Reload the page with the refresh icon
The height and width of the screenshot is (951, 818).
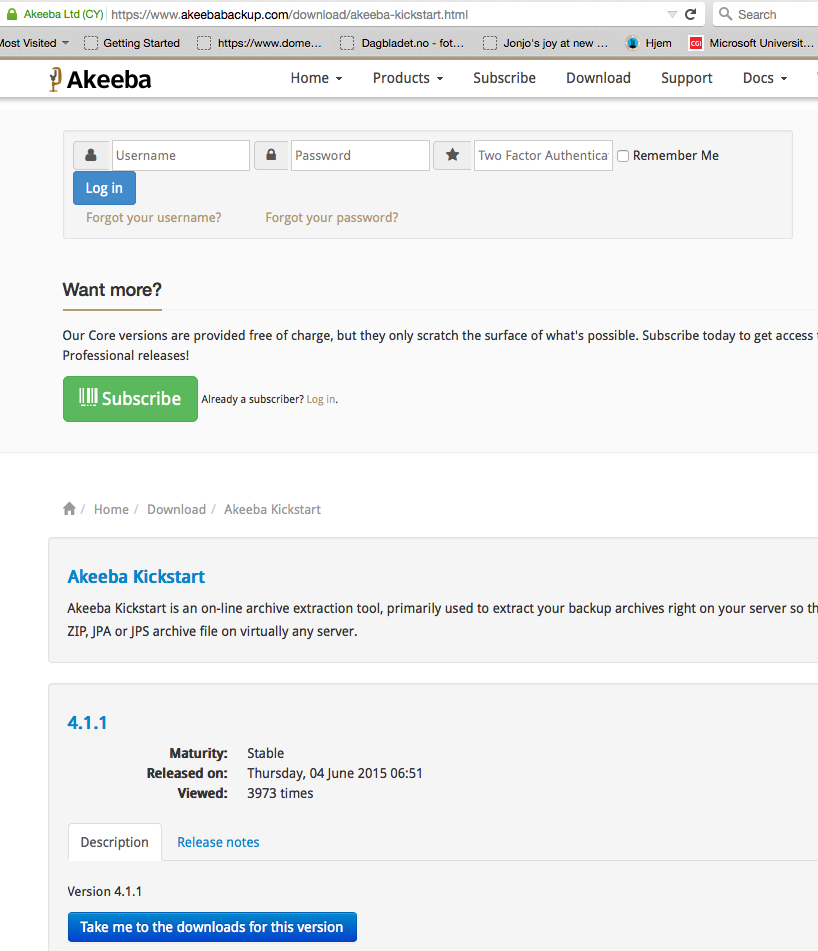click(691, 14)
